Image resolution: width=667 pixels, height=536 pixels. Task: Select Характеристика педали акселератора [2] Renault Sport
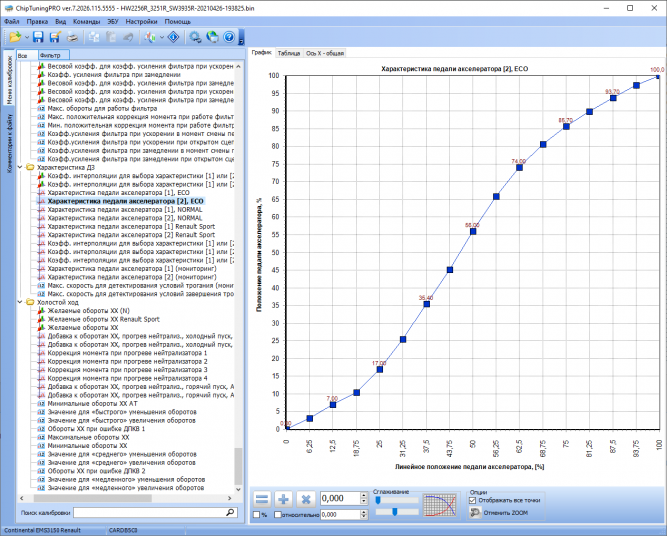(x=131, y=235)
